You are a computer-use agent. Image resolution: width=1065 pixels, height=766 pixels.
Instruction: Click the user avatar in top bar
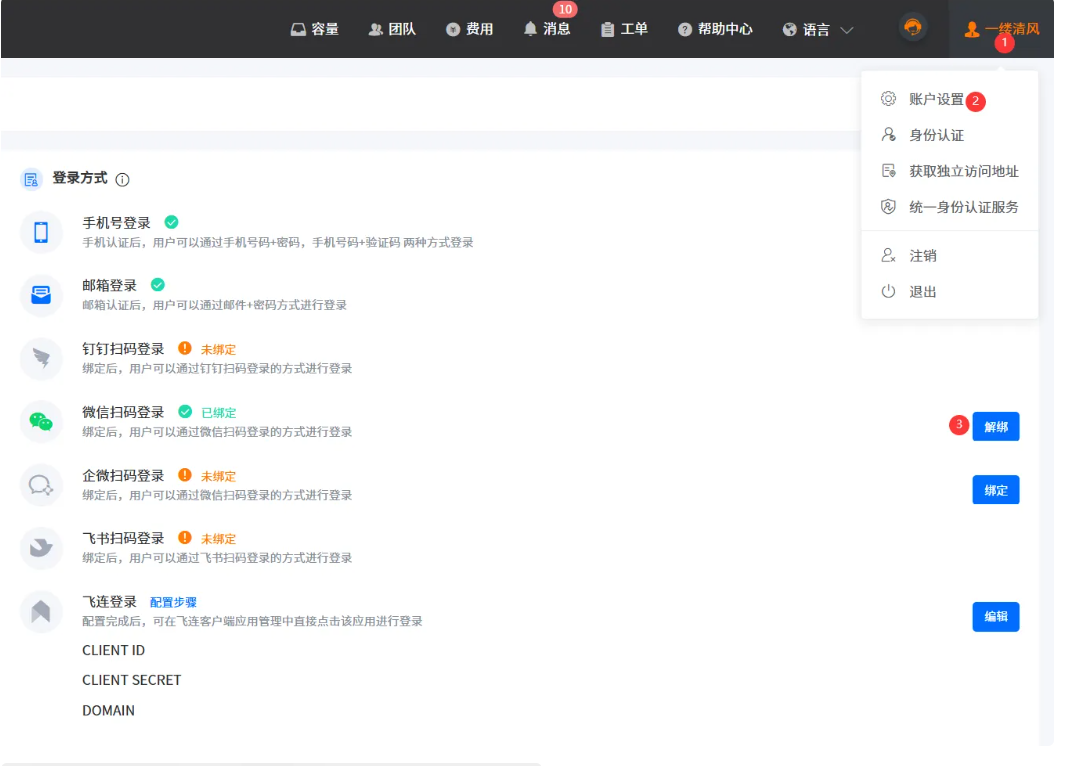click(x=912, y=28)
